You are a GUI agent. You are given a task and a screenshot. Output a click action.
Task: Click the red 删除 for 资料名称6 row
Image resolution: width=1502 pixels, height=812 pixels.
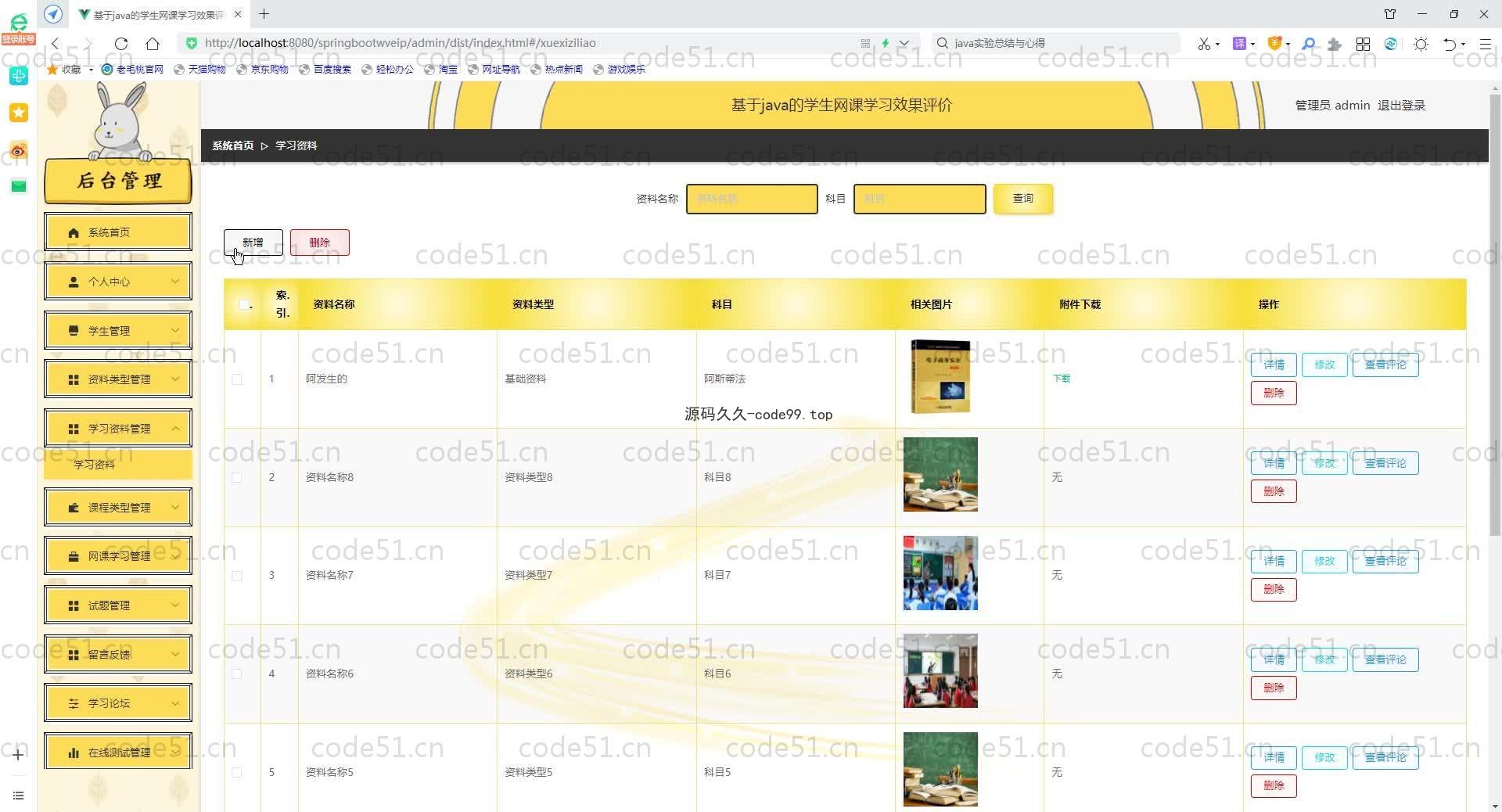pos(1274,688)
